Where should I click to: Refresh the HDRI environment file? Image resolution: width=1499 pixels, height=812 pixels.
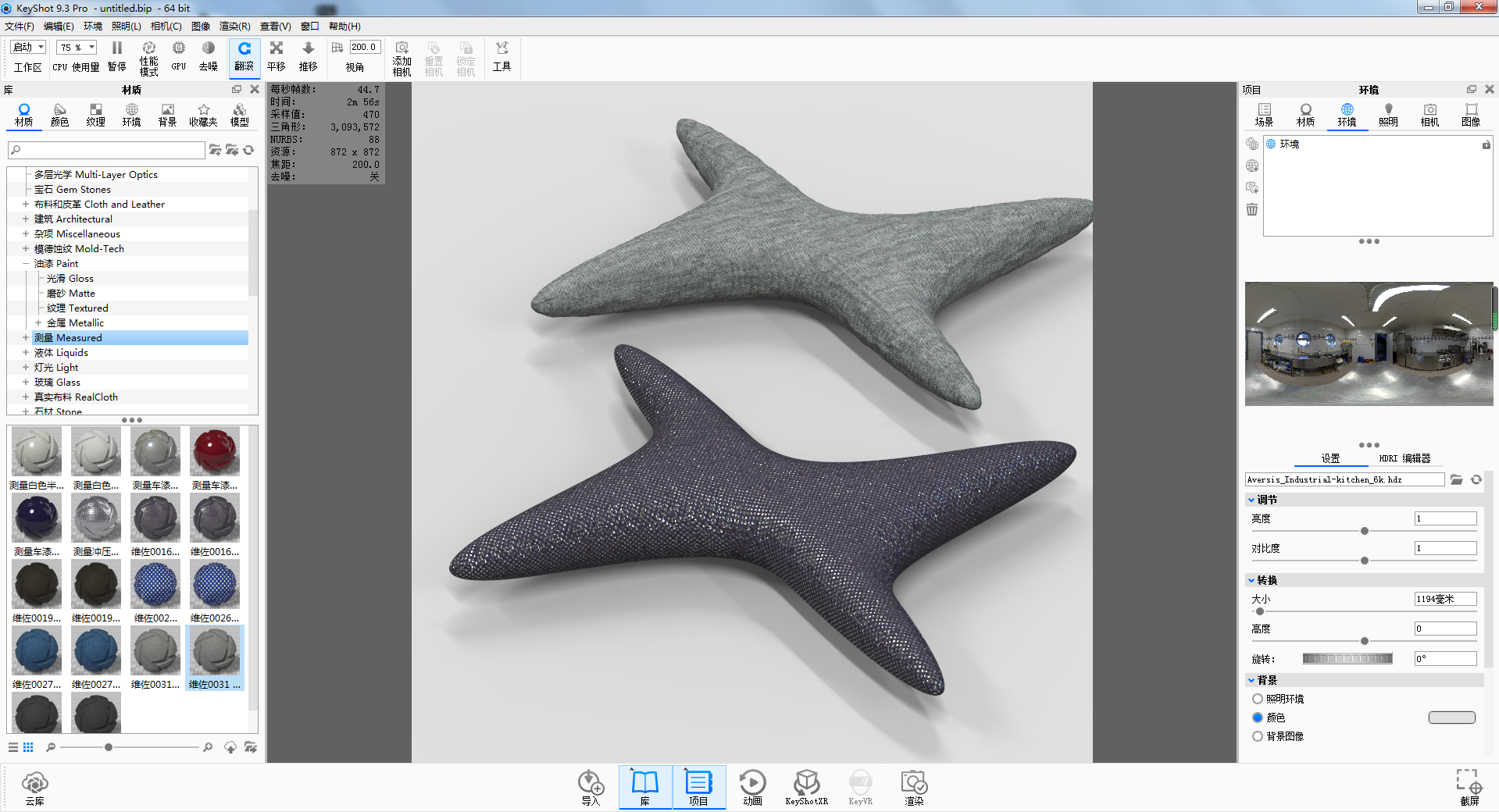(1476, 480)
